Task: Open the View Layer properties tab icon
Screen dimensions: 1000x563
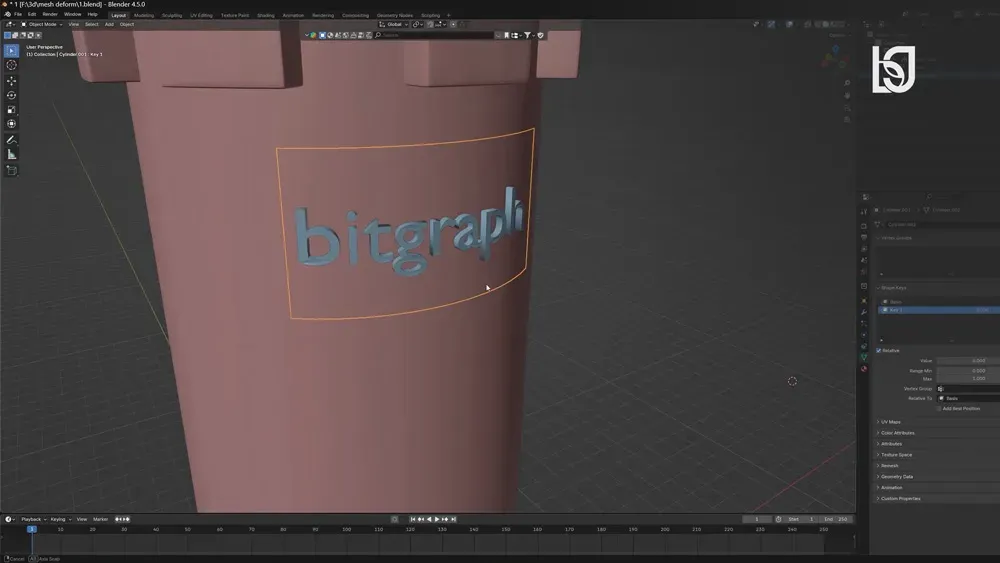Action: click(x=864, y=249)
